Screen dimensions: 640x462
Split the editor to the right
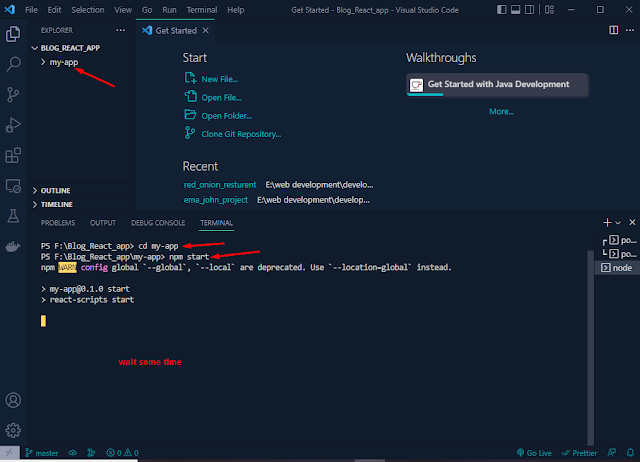613,30
